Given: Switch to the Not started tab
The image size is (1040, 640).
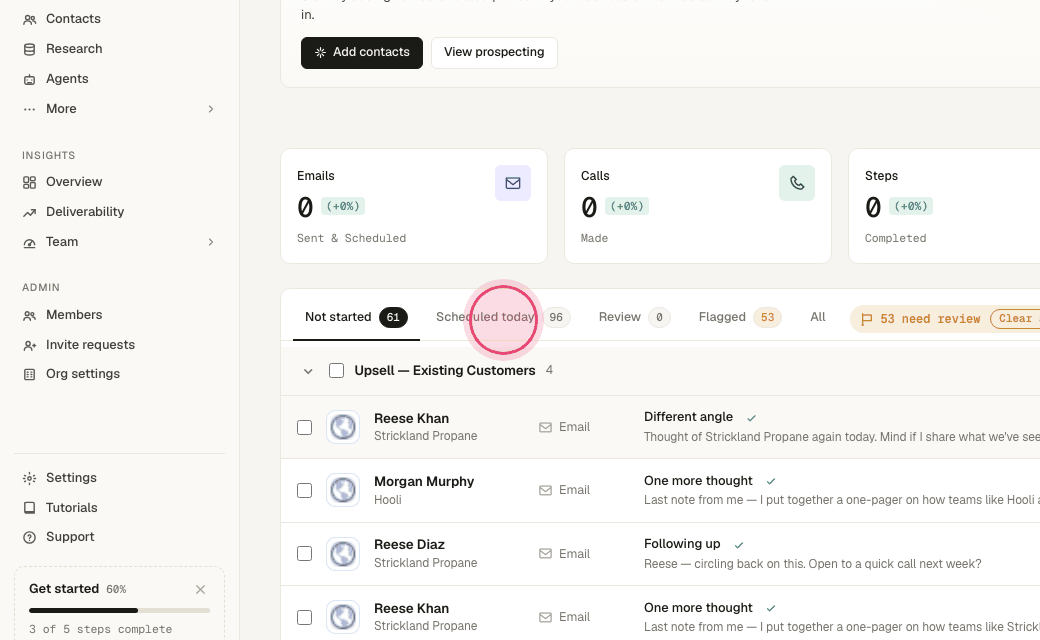Looking at the screenshot, I should point(356,317).
